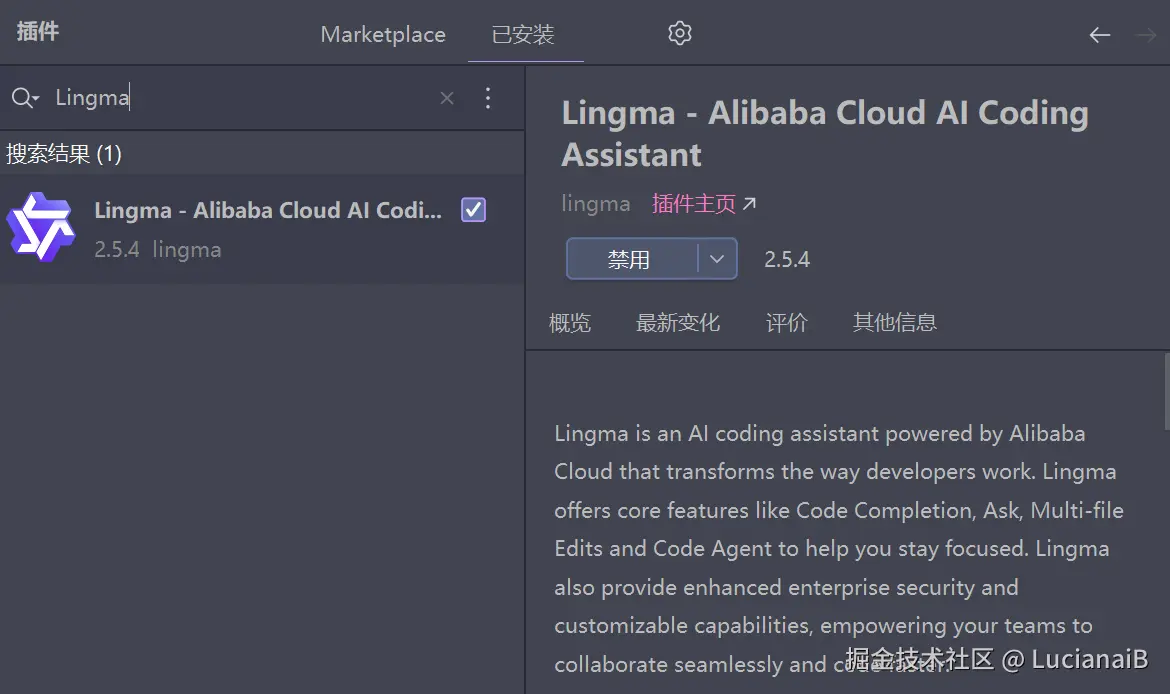This screenshot has width=1170, height=694.
Task: Navigate forward with right arrow
Action: click(x=1145, y=35)
